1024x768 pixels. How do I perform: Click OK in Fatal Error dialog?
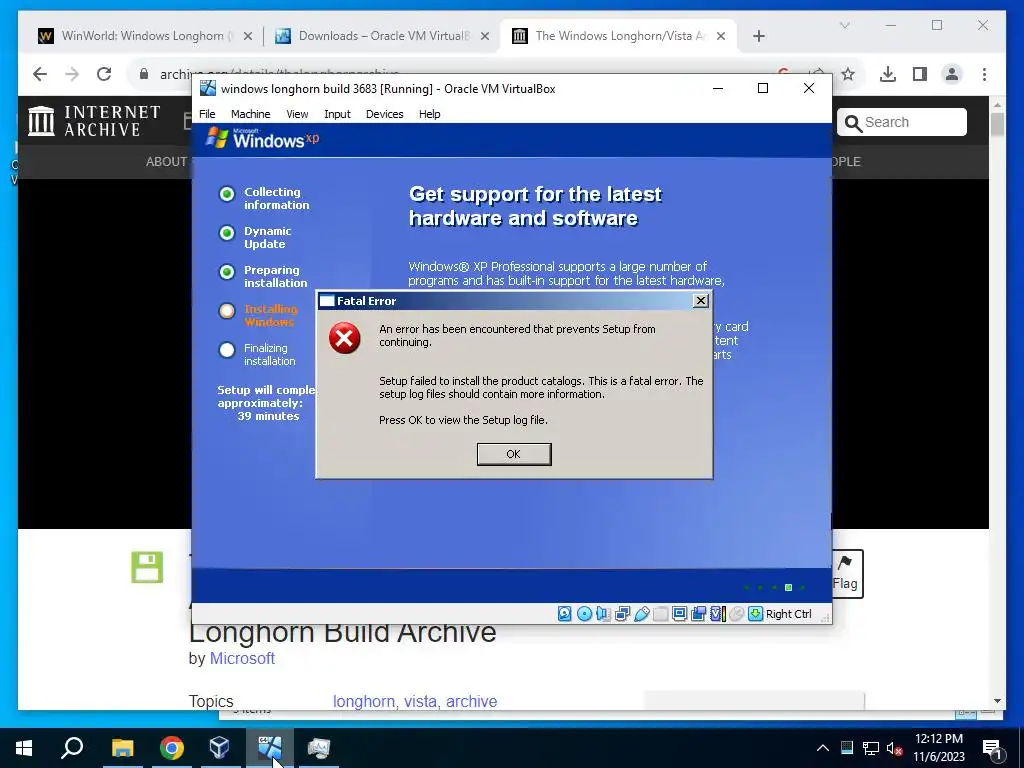[x=514, y=454]
